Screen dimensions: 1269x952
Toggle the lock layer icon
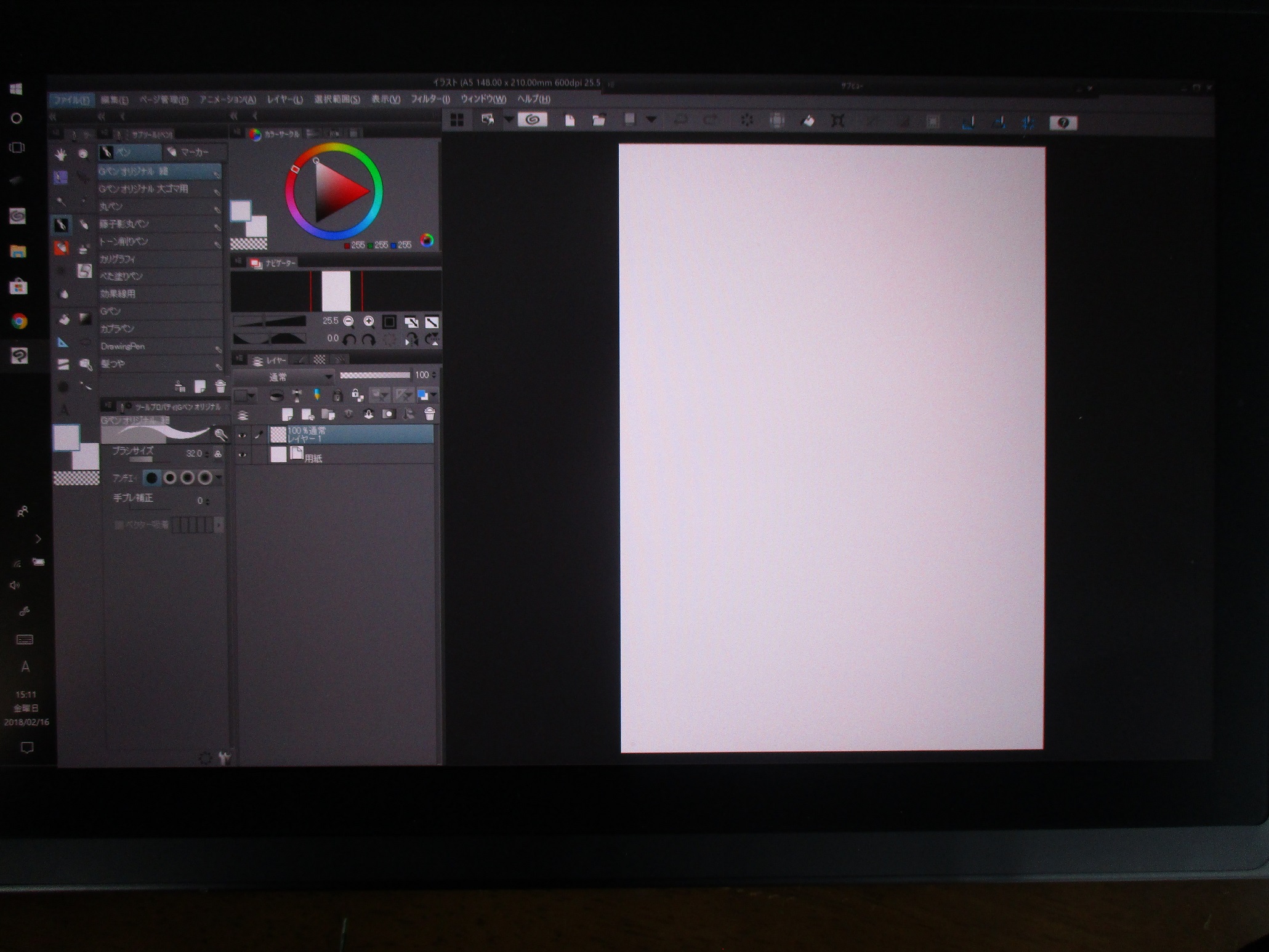pos(337,395)
